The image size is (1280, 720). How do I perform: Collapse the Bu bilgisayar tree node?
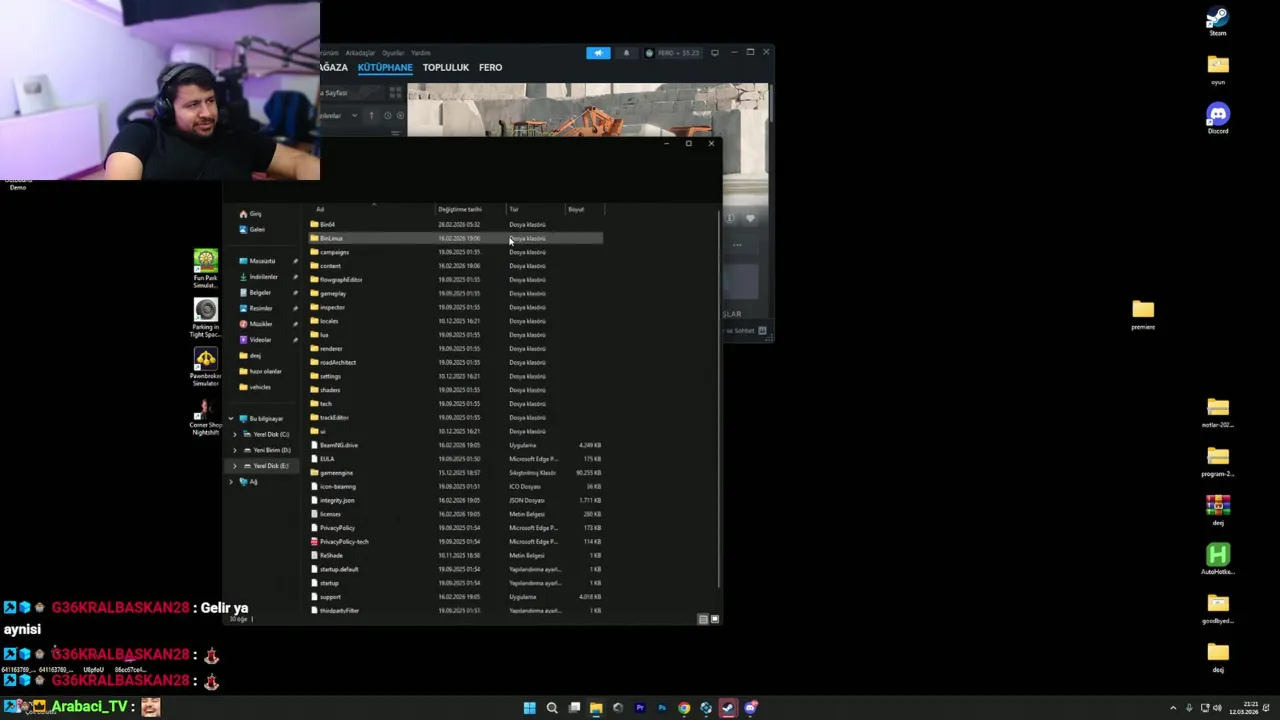pos(231,419)
